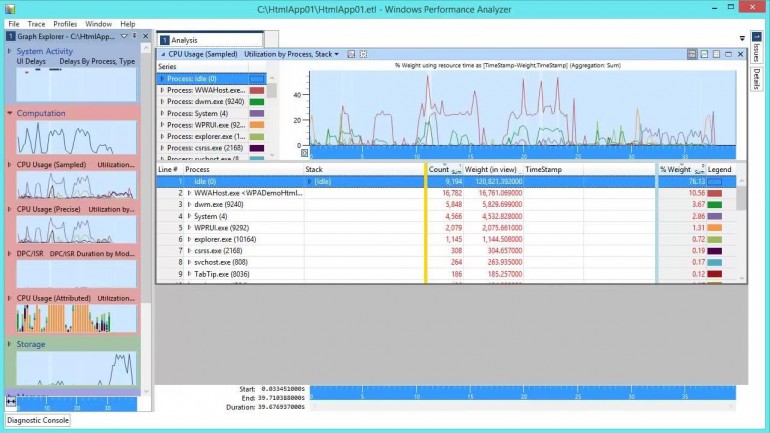Click the red WWAHost.exe series color swatch
Viewport: 770px width, 433px height.
click(257, 90)
